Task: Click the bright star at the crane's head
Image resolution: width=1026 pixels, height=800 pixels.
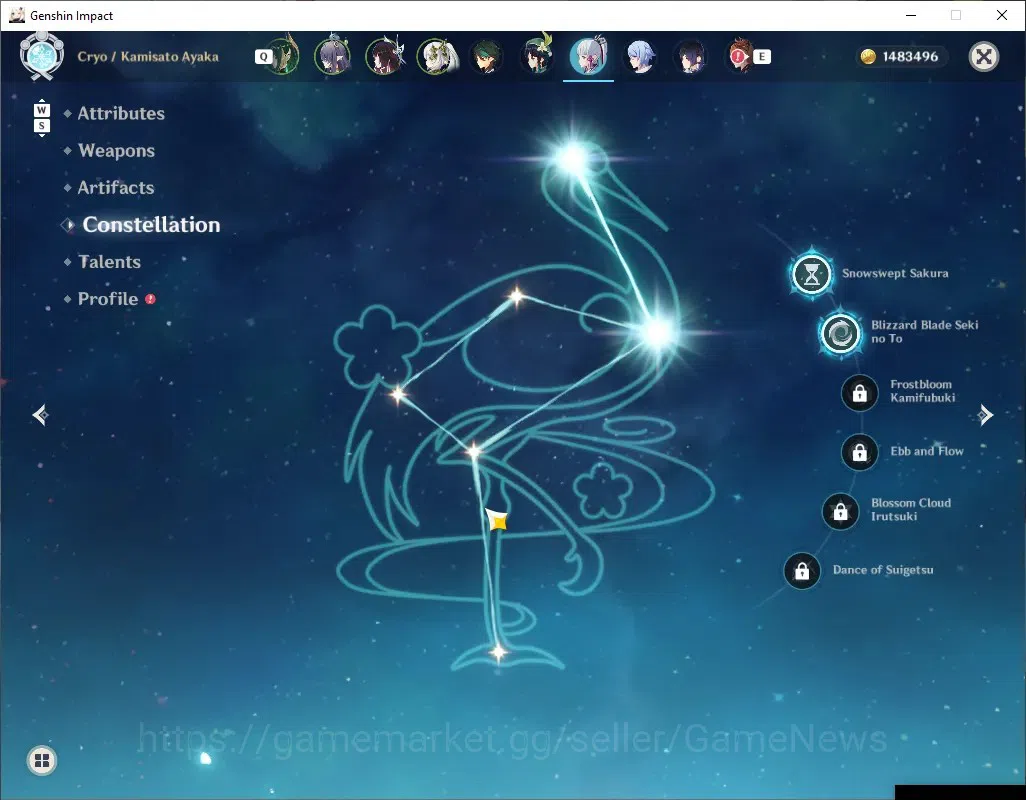Action: (573, 158)
